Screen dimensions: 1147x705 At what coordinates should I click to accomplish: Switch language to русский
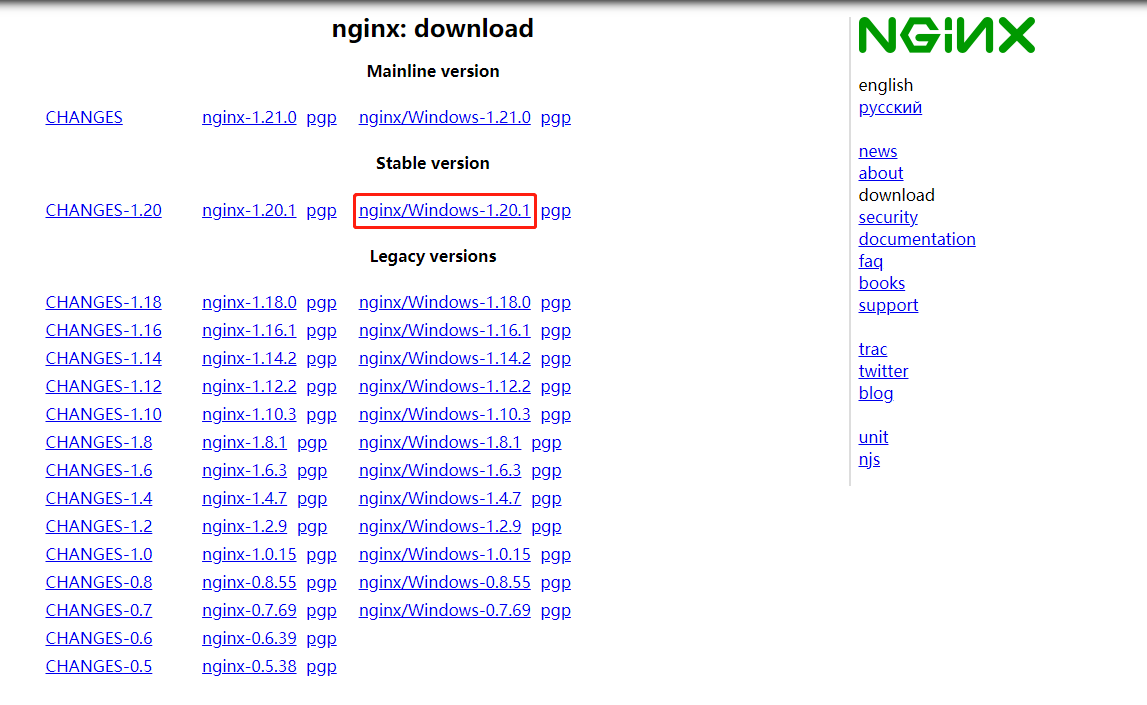[890, 108]
